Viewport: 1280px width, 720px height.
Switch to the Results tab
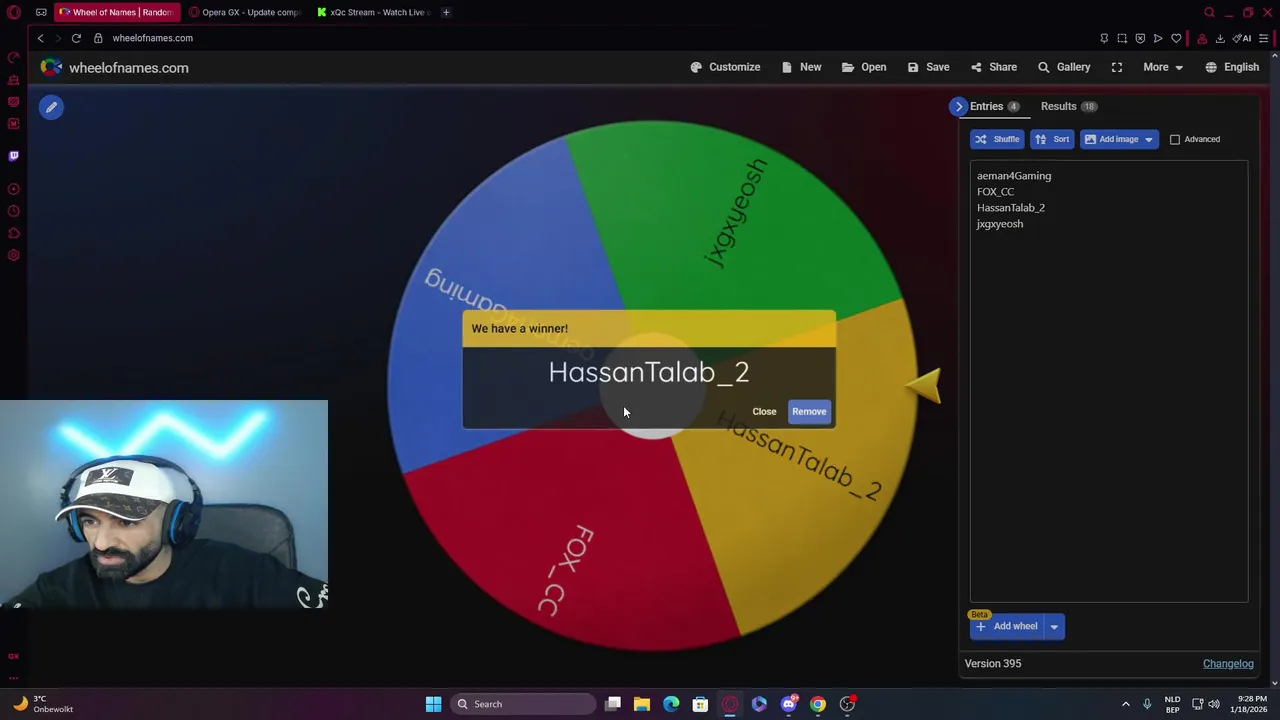[x=1068, y=106]
